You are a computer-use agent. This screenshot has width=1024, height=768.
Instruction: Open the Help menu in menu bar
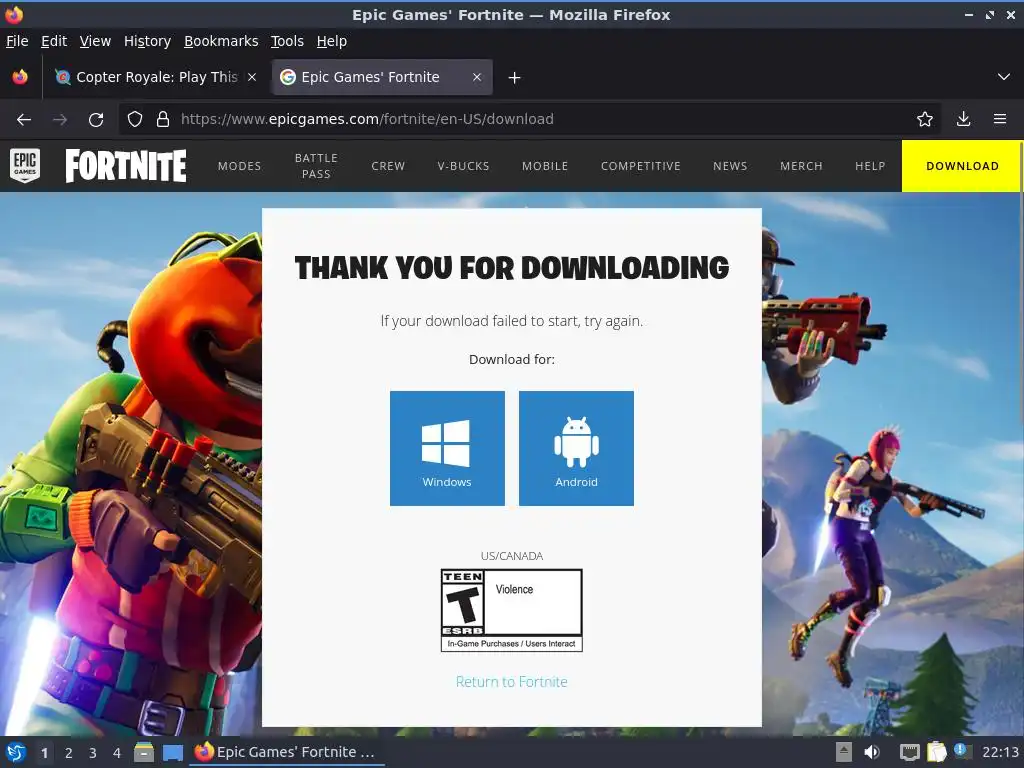[331, 41]
